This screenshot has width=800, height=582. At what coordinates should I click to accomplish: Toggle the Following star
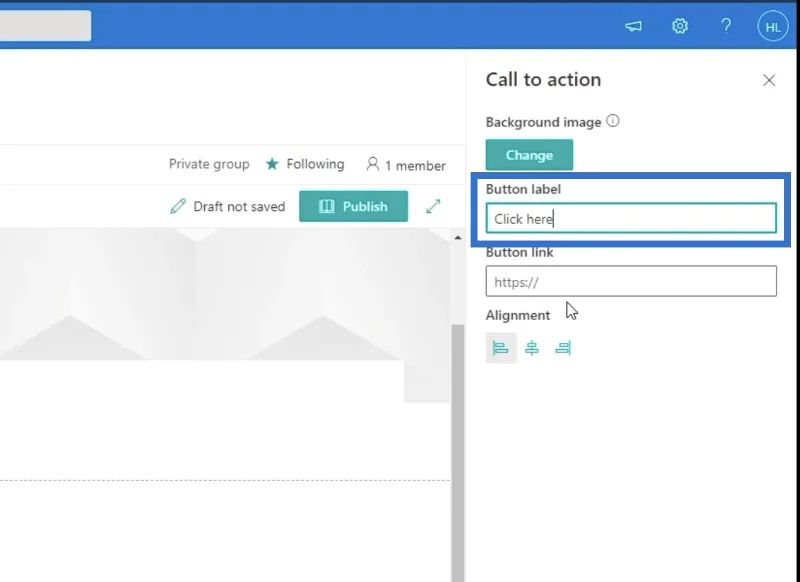[x=272, y=164]
